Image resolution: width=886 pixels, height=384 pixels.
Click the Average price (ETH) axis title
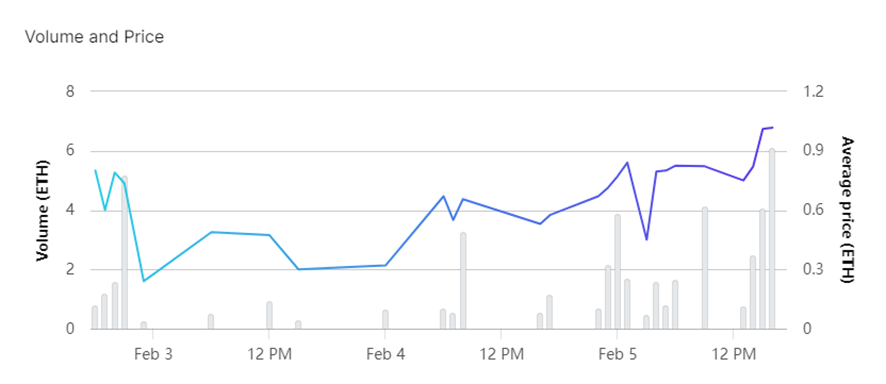[846, 209]
